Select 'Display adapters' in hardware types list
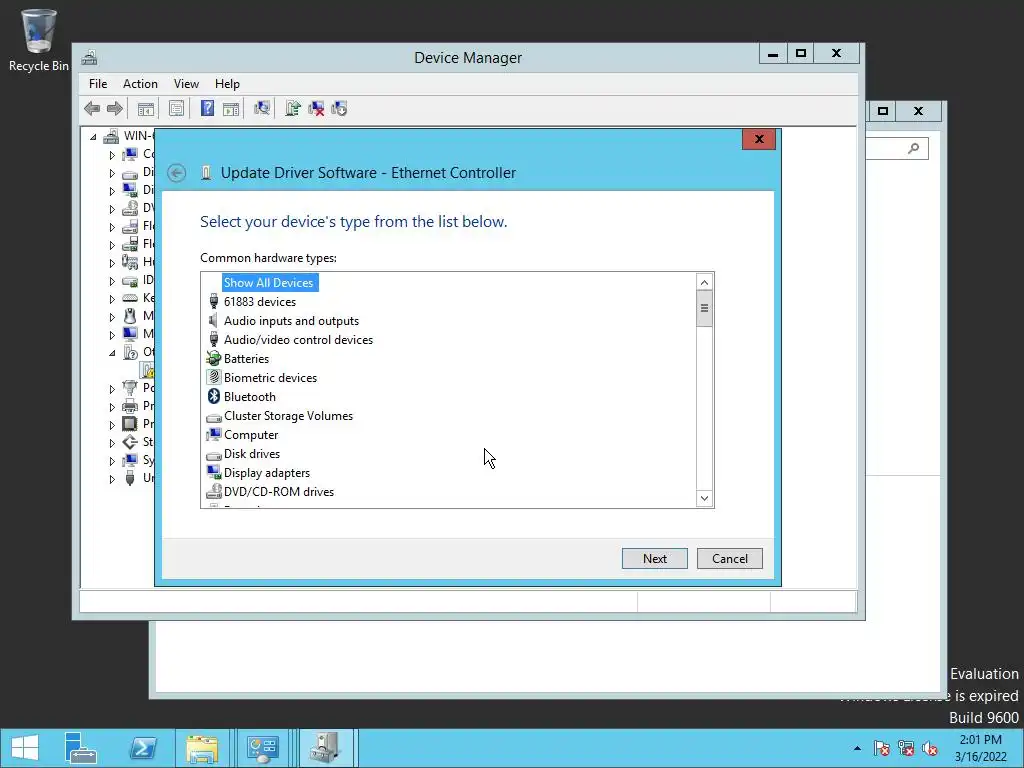This screenshot has width=1024, height=768. click(266, 473)
